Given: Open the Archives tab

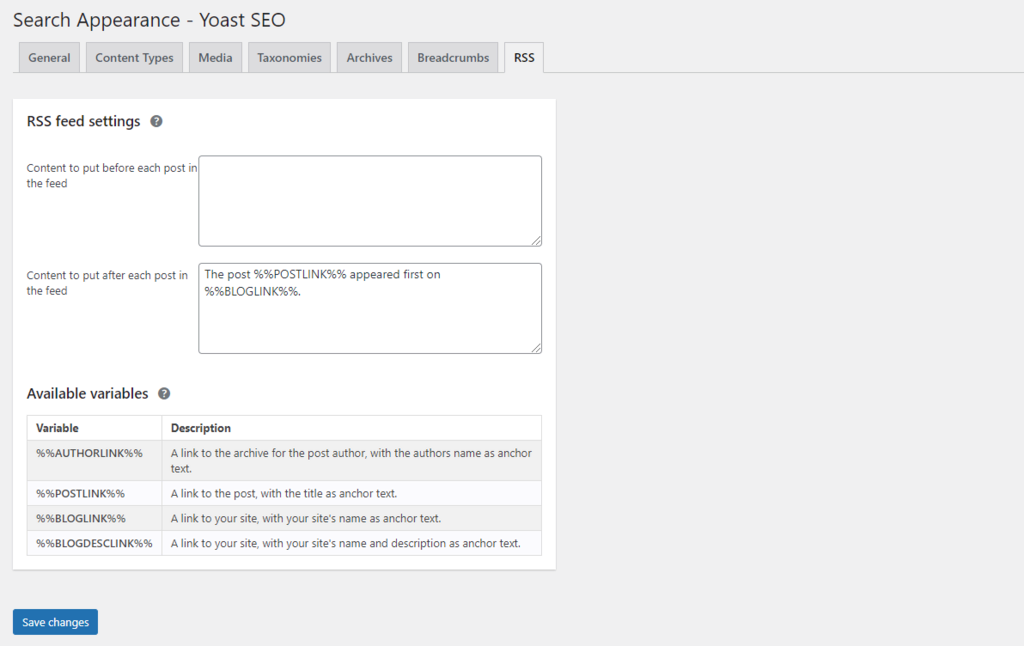Looking at the screenshot, I should (368, 57).
